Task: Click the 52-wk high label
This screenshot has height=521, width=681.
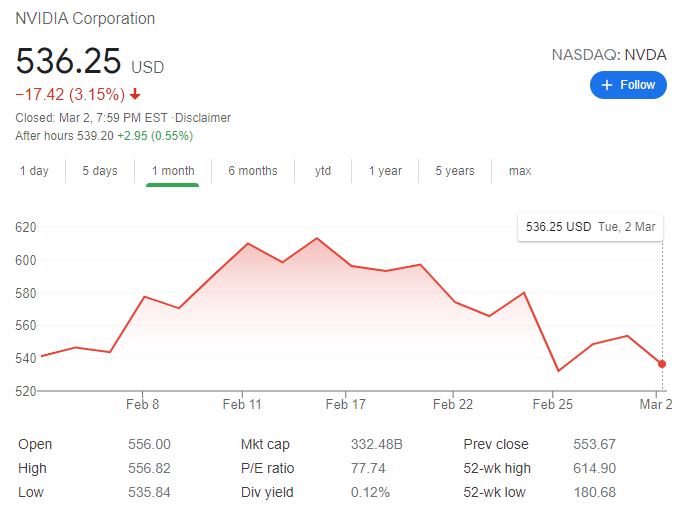Action: 497,468
